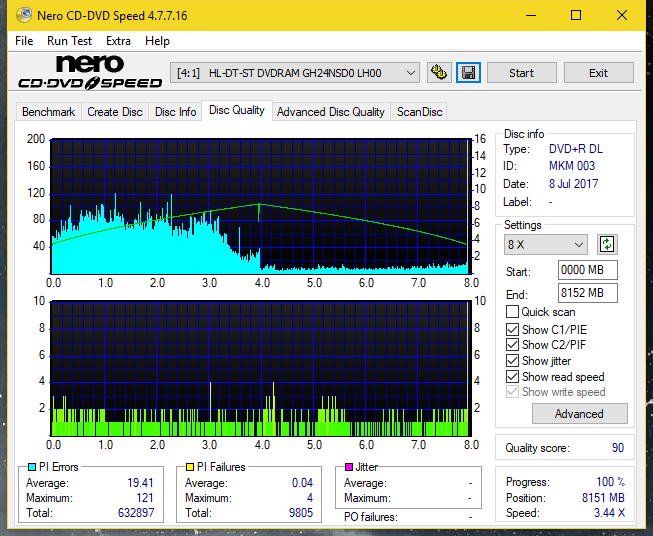This screenshot has width=653, height=536.
Task: Click PI Errors total 632897
Action: (x=136, y=513)
